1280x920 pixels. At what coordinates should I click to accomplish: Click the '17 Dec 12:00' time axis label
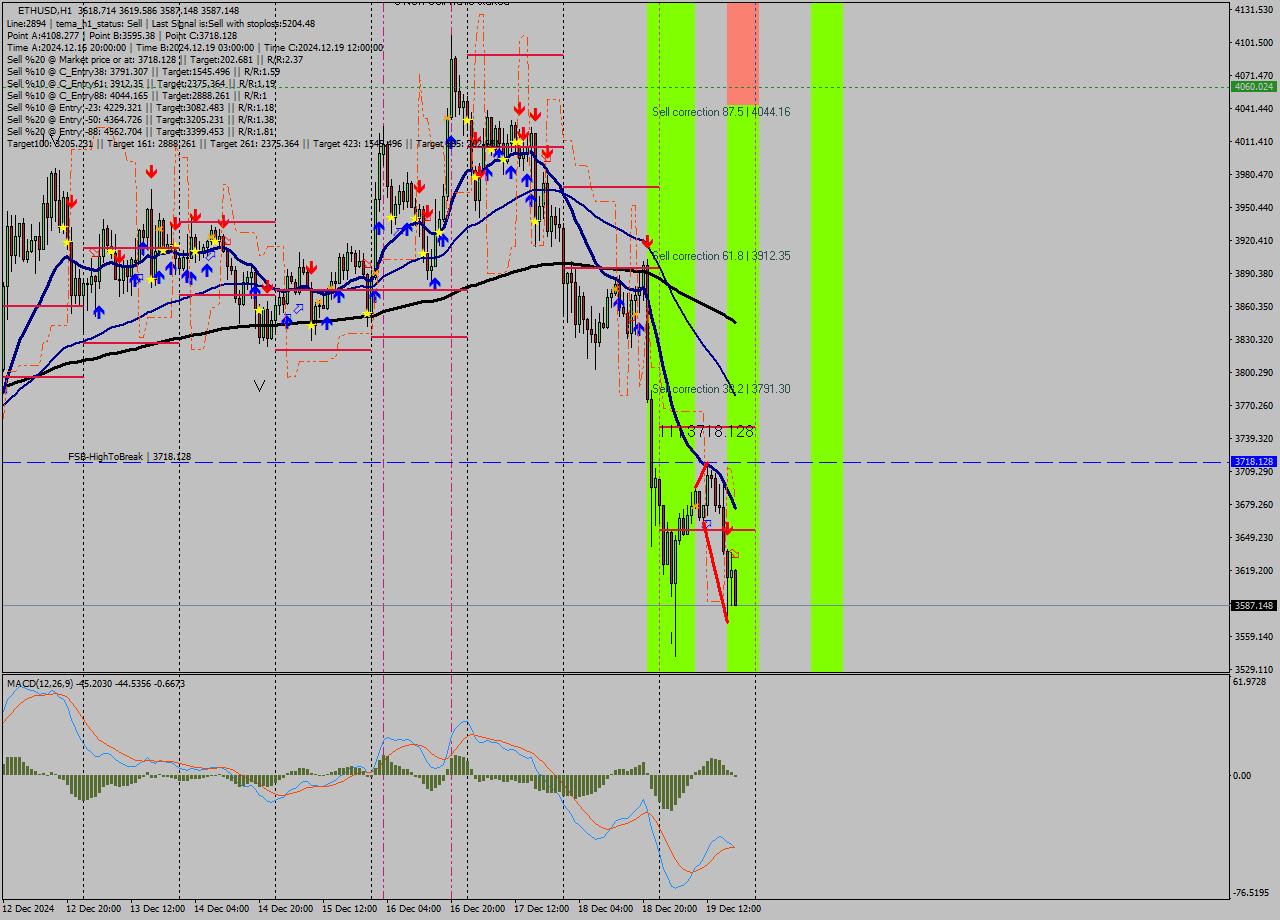pos(541,909)
